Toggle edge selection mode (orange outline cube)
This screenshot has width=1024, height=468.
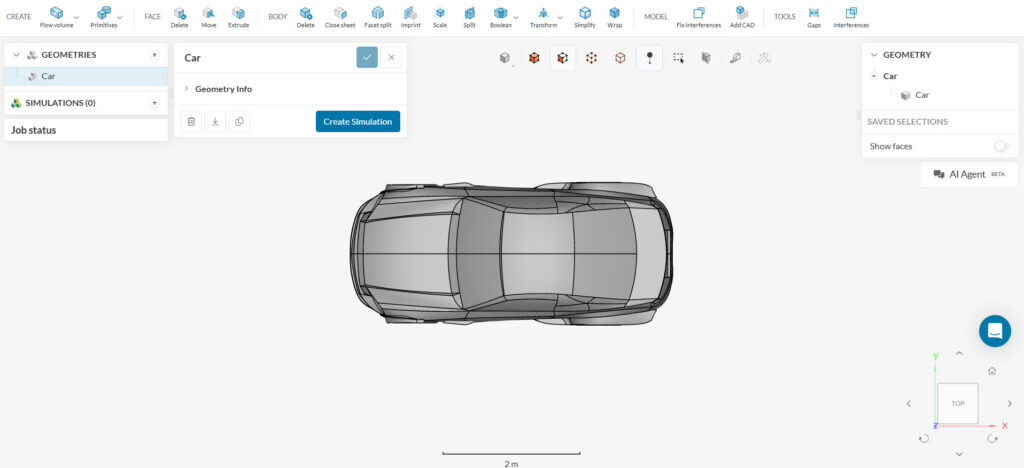620,58
